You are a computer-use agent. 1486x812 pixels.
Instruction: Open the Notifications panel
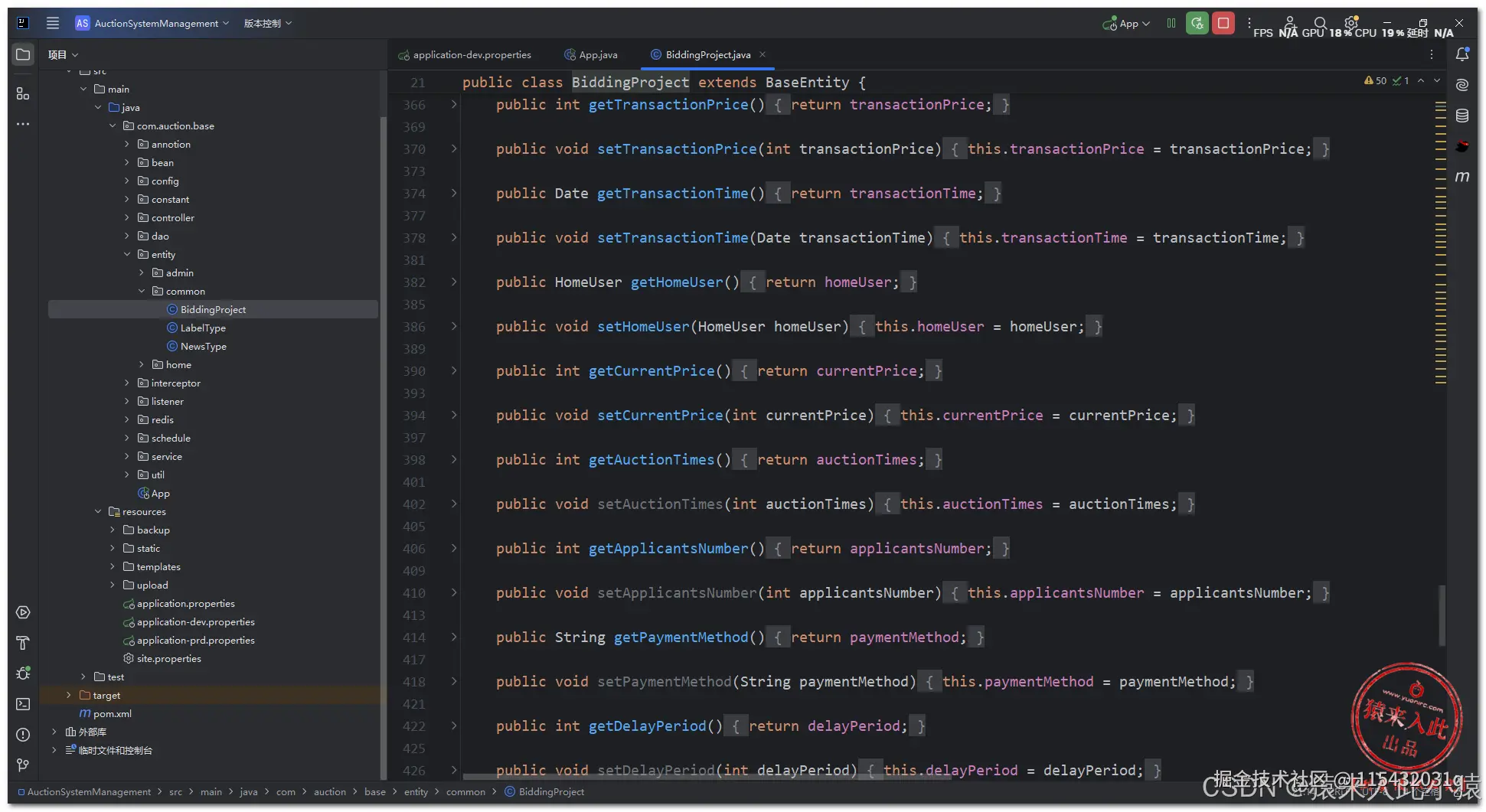[1462, 54]
